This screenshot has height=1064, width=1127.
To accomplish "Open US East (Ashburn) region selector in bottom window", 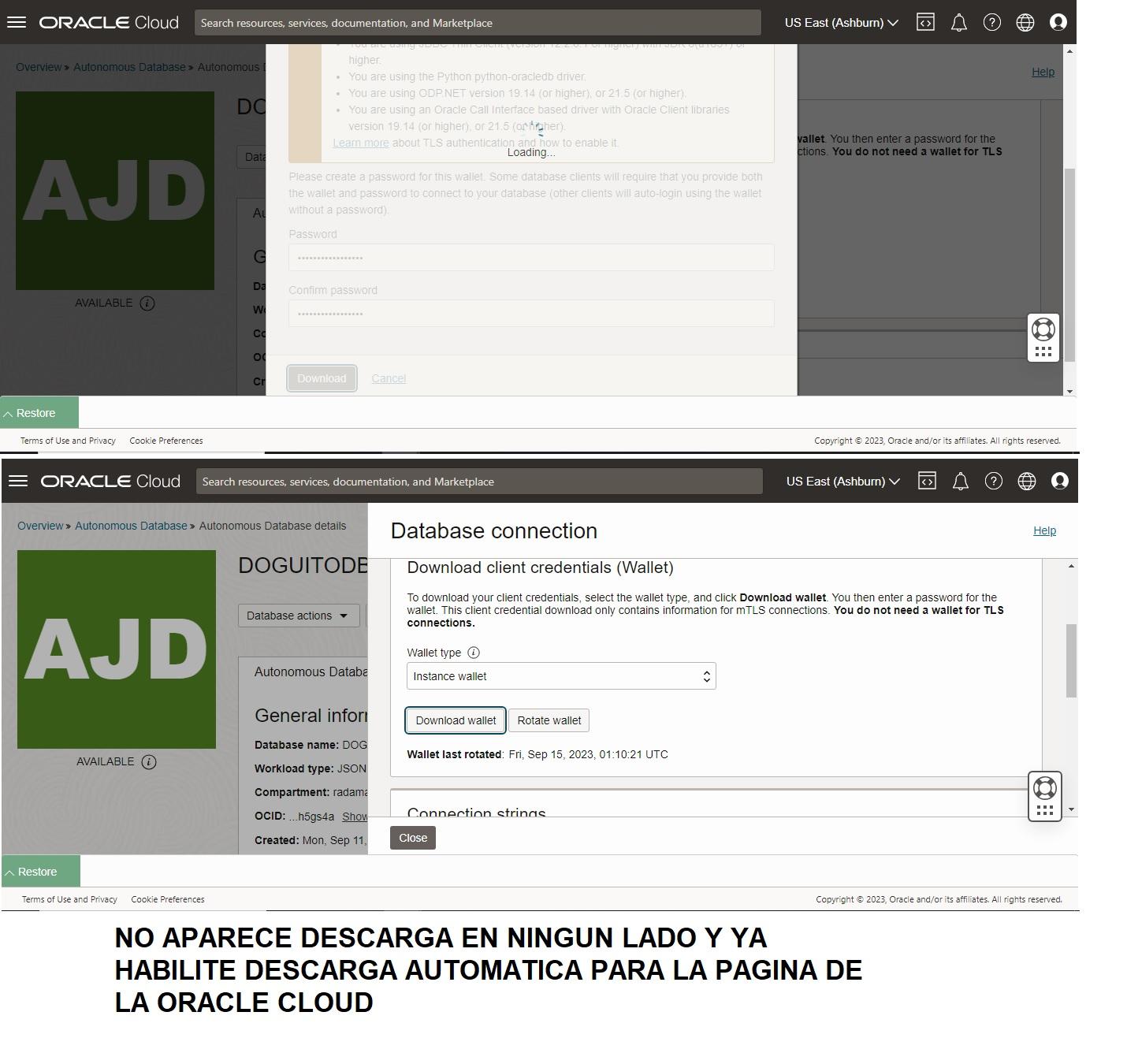I will (x=842, y=482).
